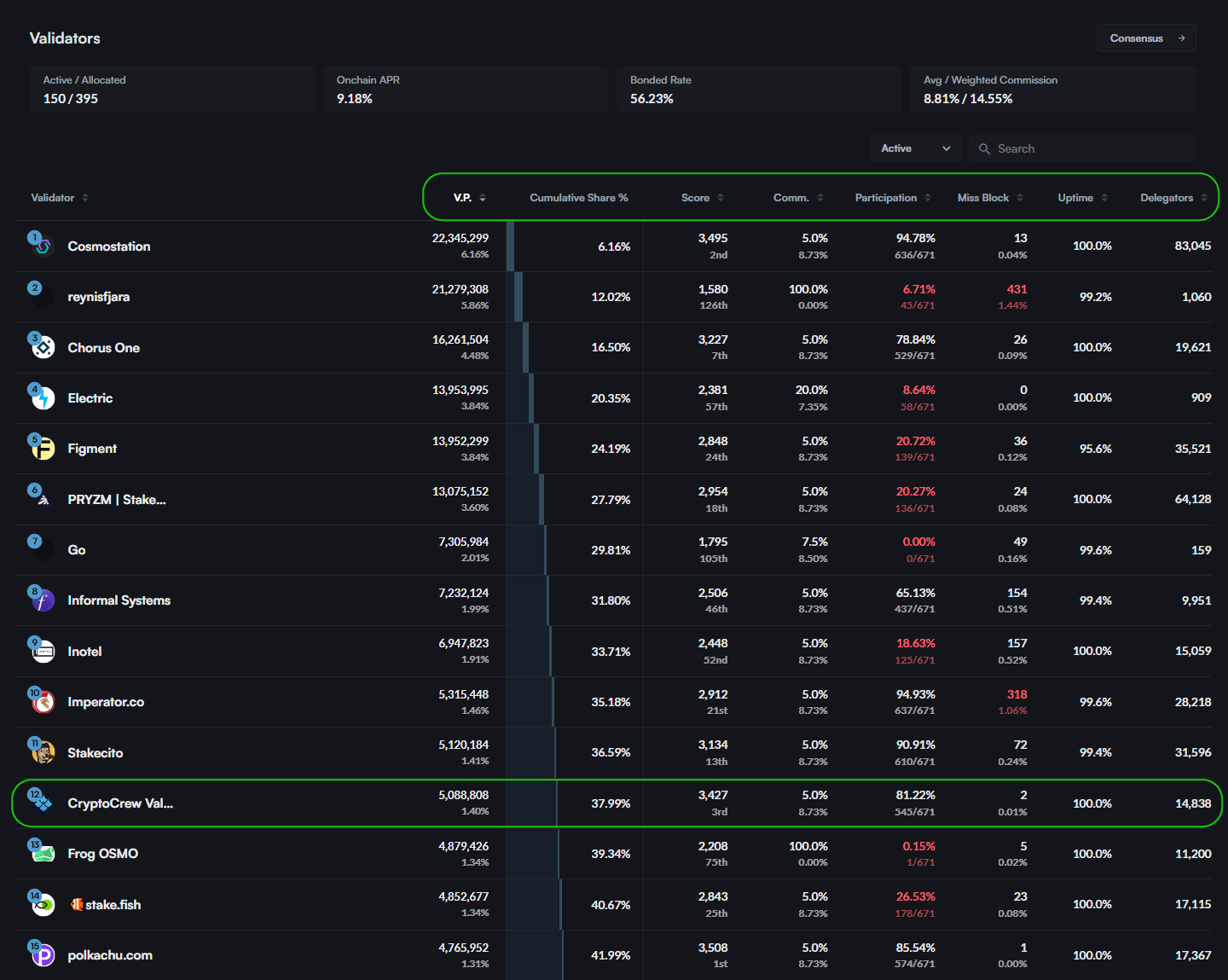Open the Cosmostation validator name link
This screenshot has height=980, width=1228.
coord(109,246)
